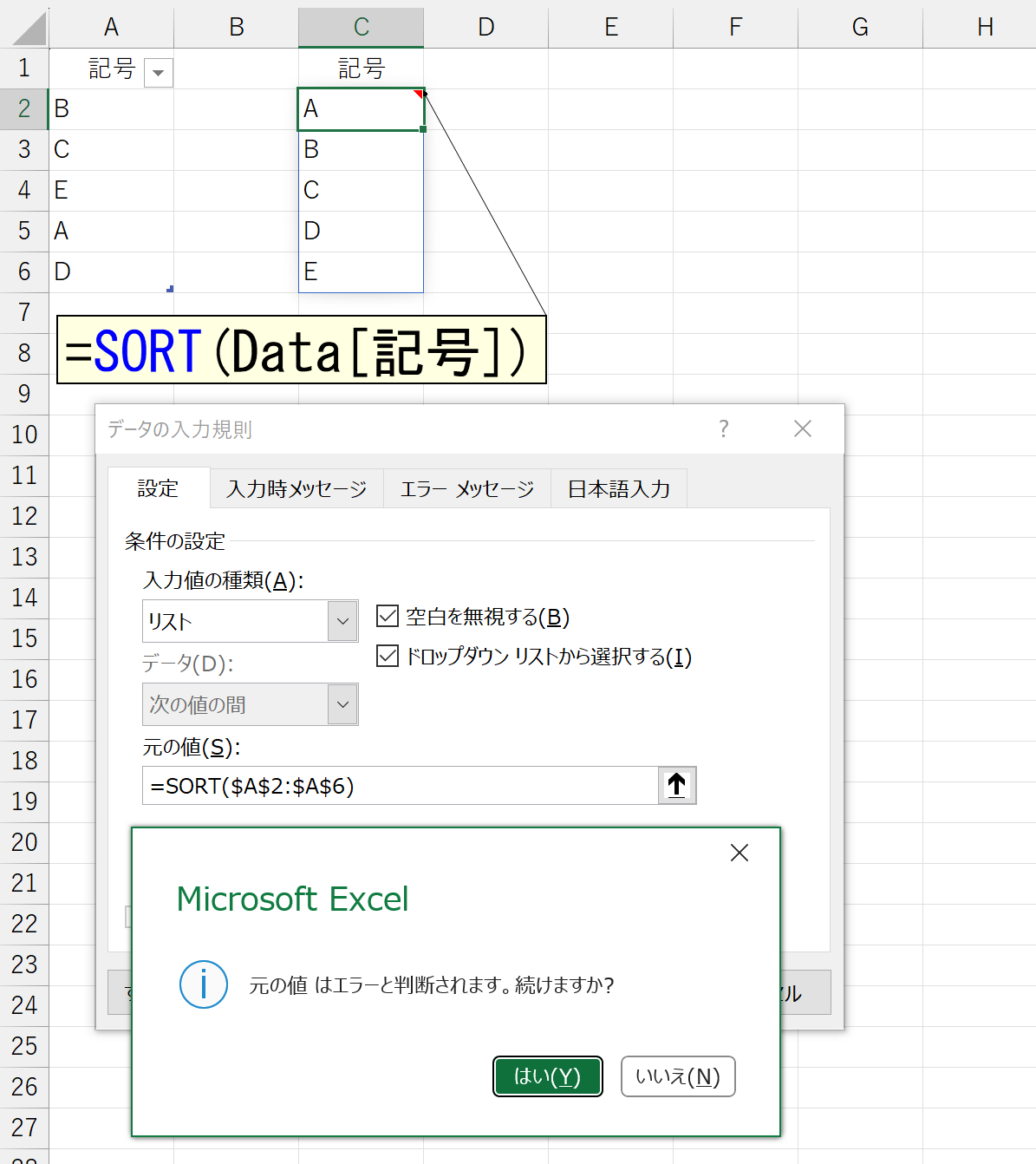This screenshot has height=1164, width=1036.
Task: Click the =SORT(Data[記号]) comment box
Action: coord(302,350)
